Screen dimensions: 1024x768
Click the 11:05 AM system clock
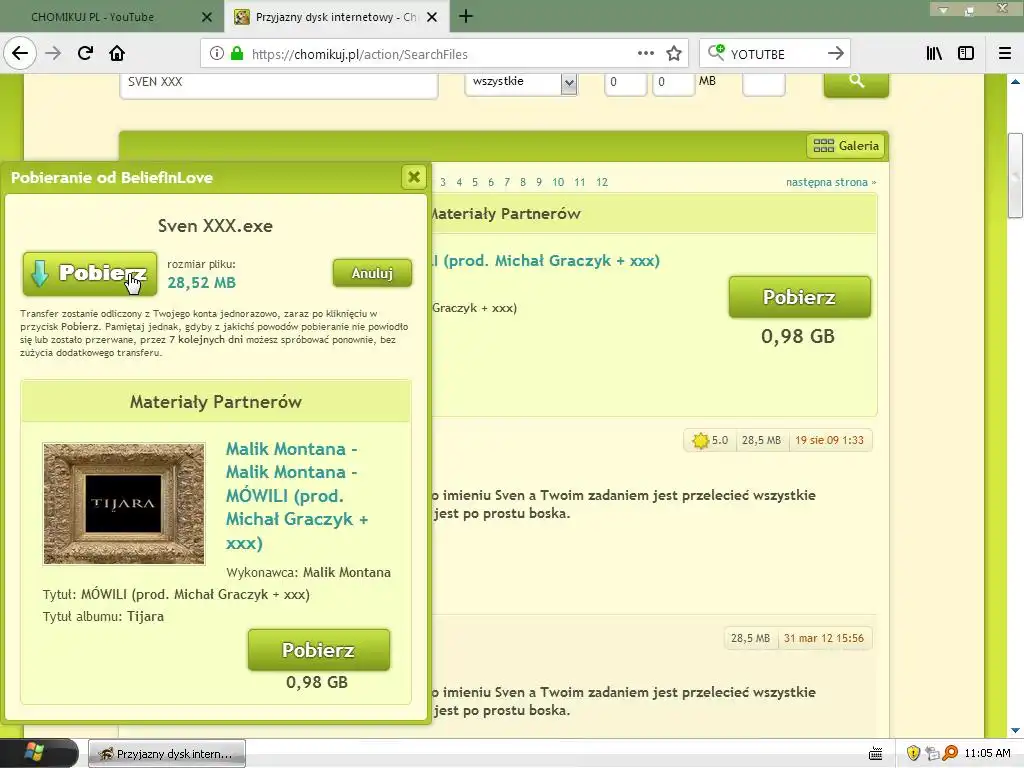click(x=987, y=753)
